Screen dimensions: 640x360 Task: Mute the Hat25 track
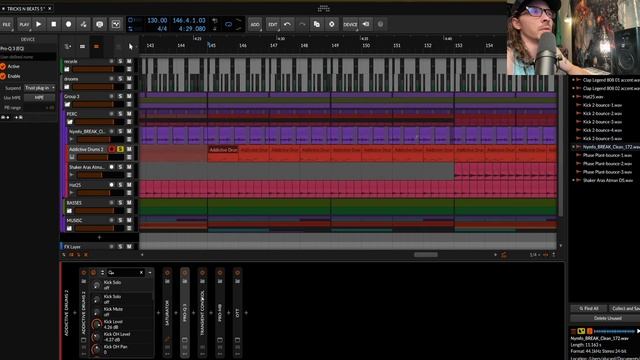coord(129,185)
